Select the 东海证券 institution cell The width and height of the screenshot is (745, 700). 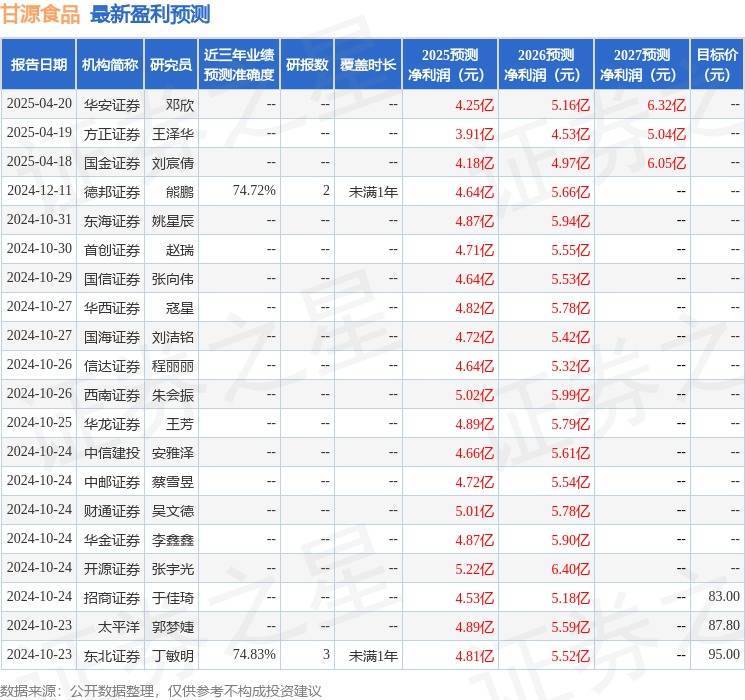112,221
